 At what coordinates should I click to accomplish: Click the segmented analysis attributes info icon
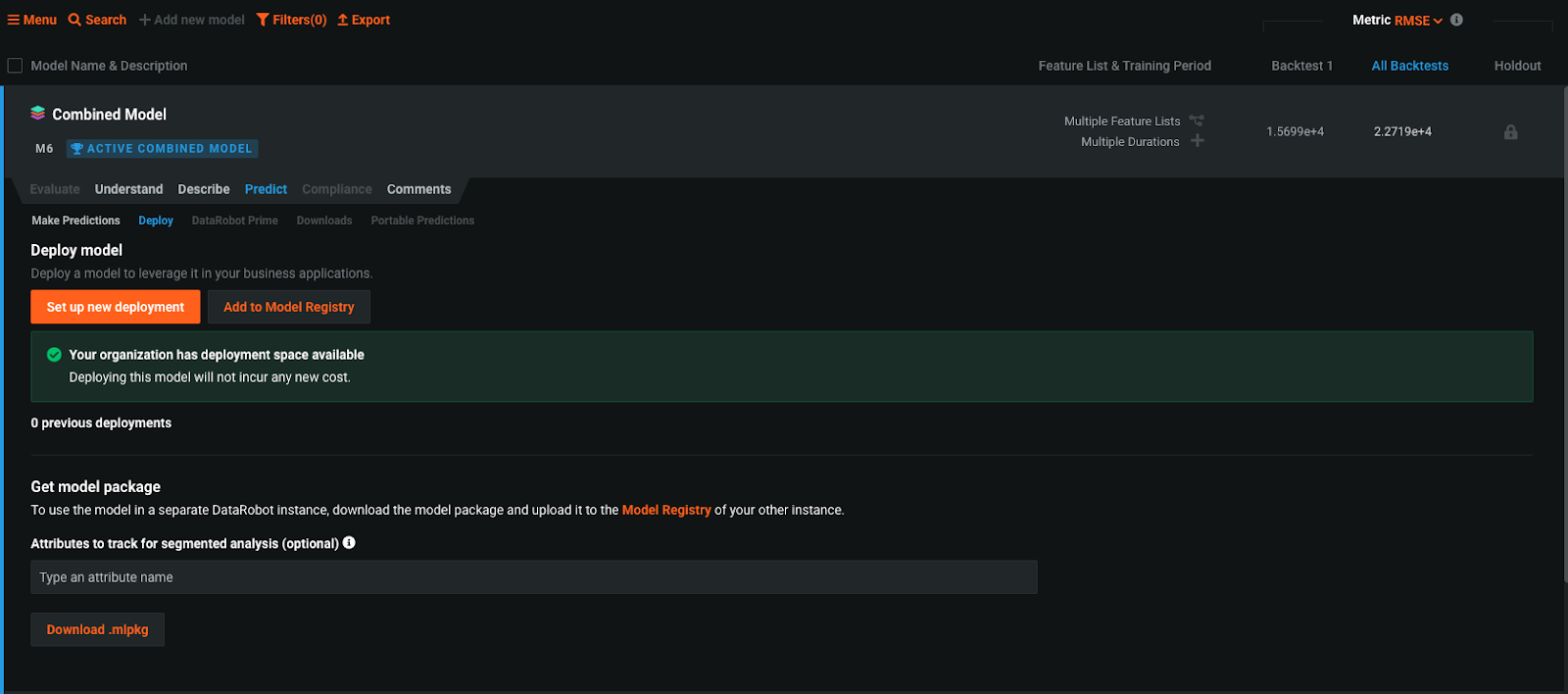click(x=349, y=543)
